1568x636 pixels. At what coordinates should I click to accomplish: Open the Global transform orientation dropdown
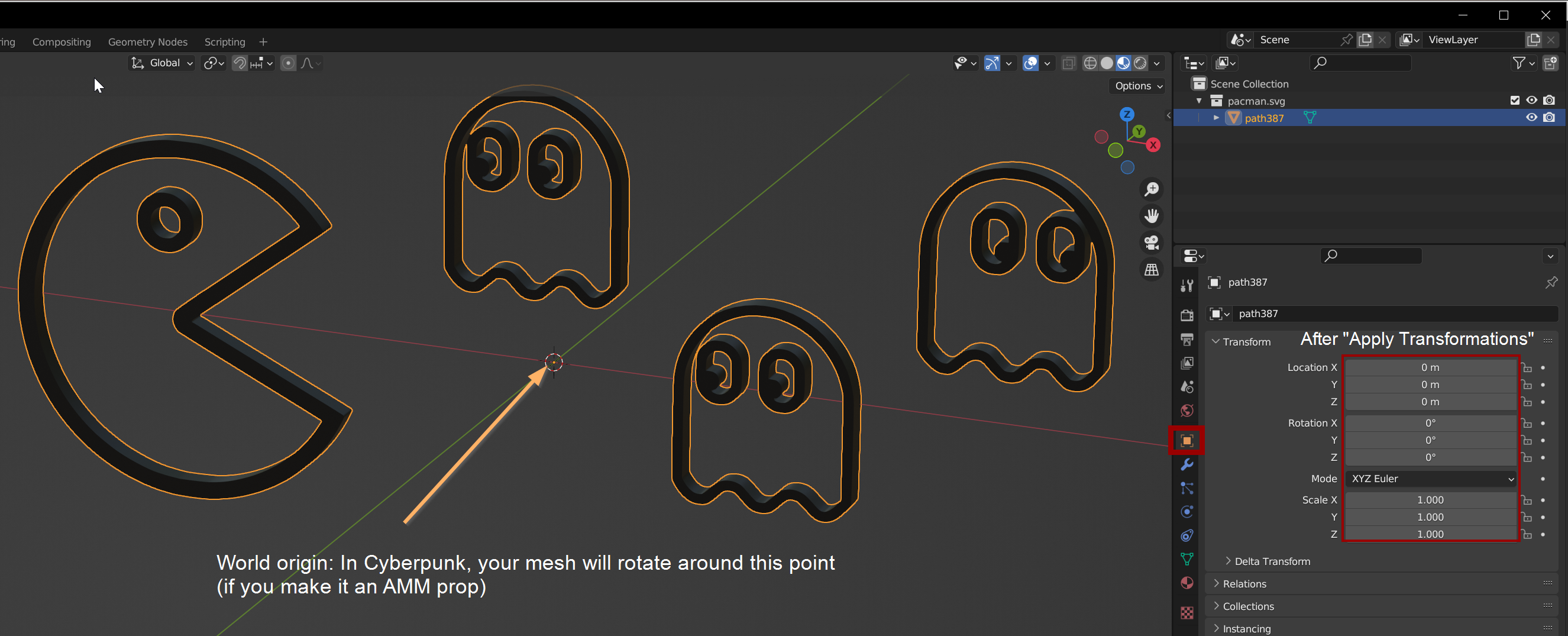tap(163, 63)
